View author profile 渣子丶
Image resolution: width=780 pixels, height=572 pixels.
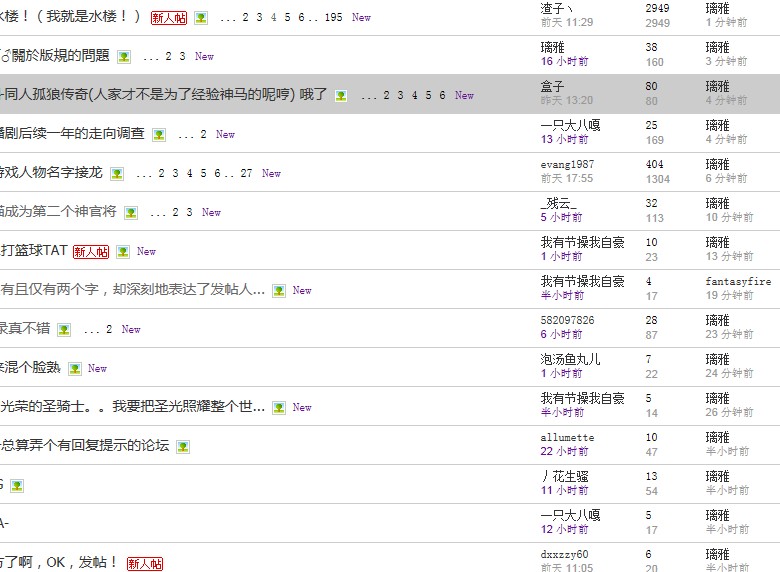click(556, 8)
